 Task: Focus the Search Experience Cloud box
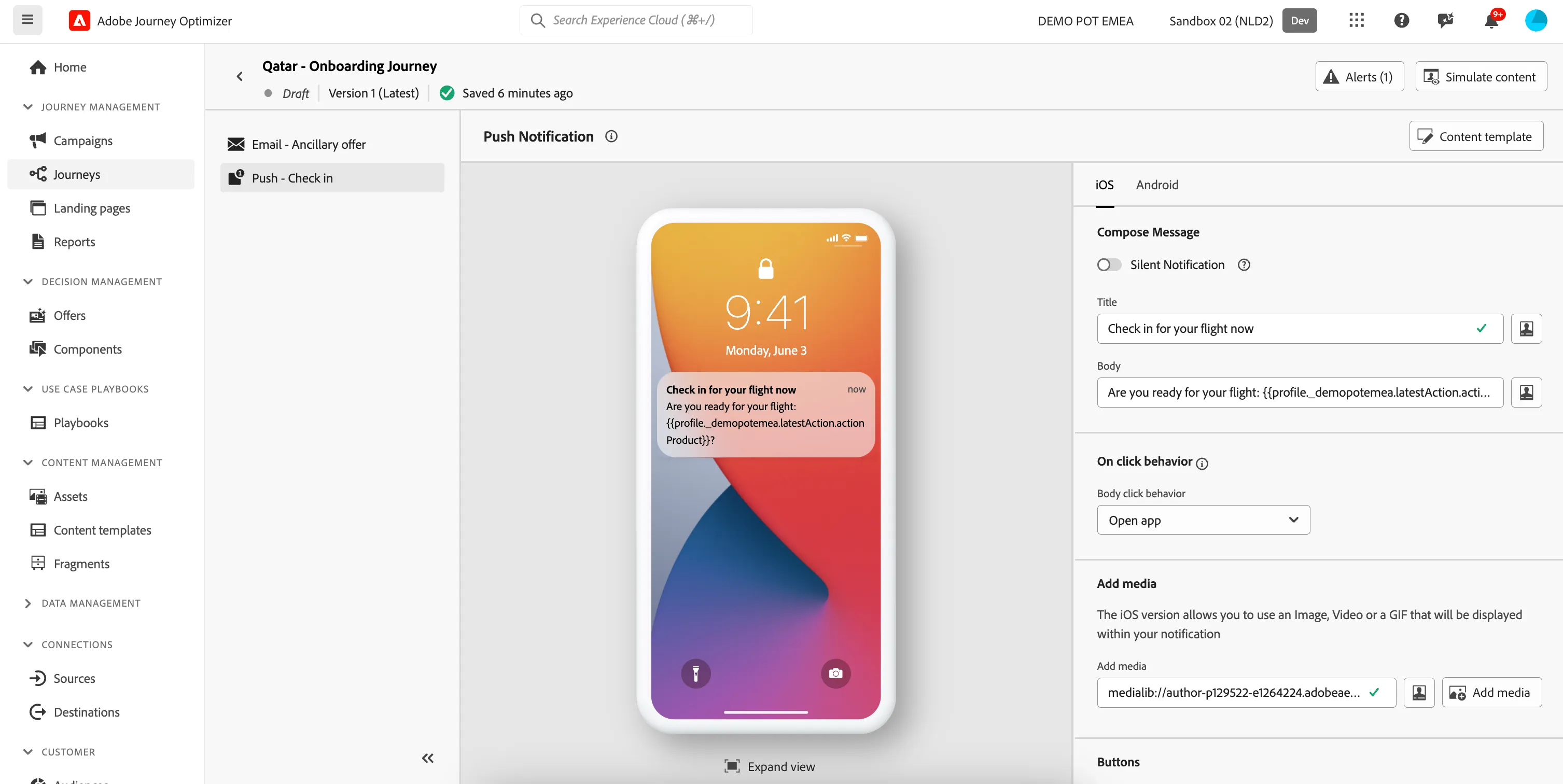[636, 21]
